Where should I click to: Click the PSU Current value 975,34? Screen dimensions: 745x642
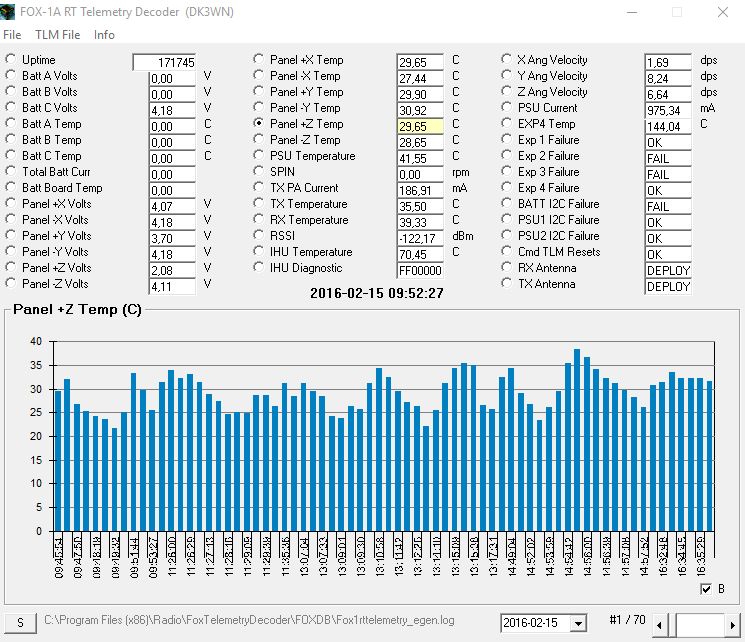coord(668,110)
